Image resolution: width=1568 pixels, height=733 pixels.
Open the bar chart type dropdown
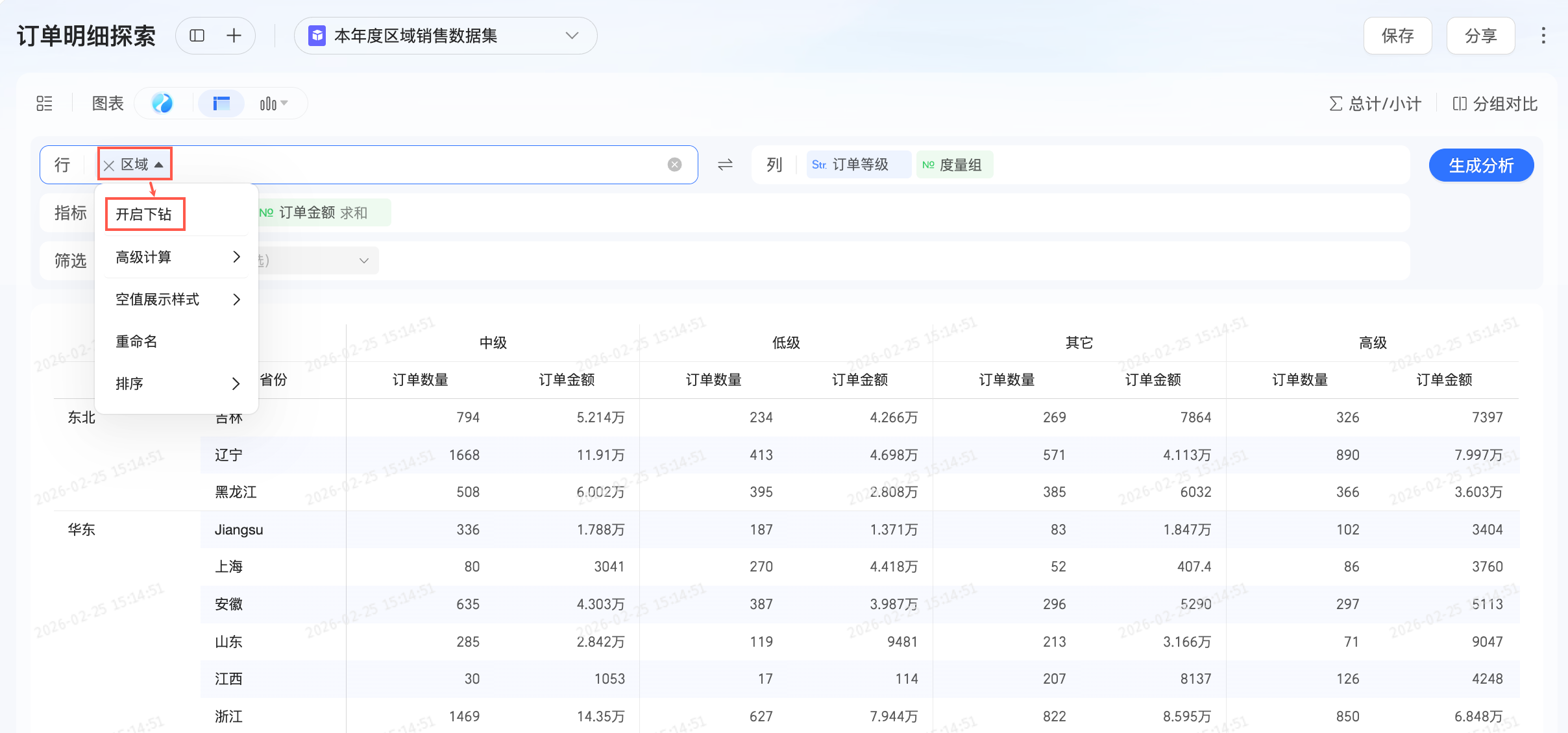273,104
